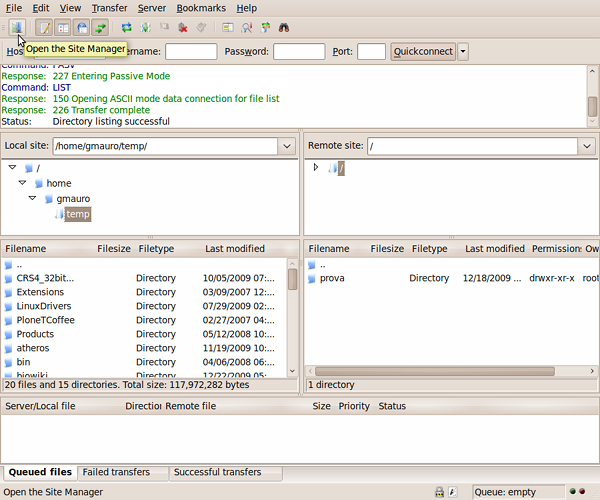Expand remote root '/' tree node
Viewport: 600px width, 500px height.
tap(316, 167)
